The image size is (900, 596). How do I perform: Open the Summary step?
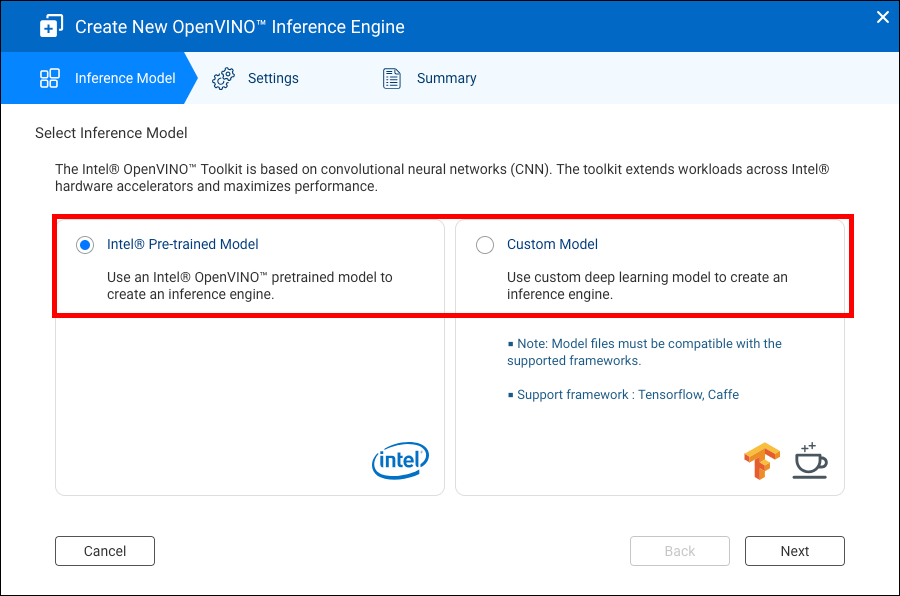point(446,78)
